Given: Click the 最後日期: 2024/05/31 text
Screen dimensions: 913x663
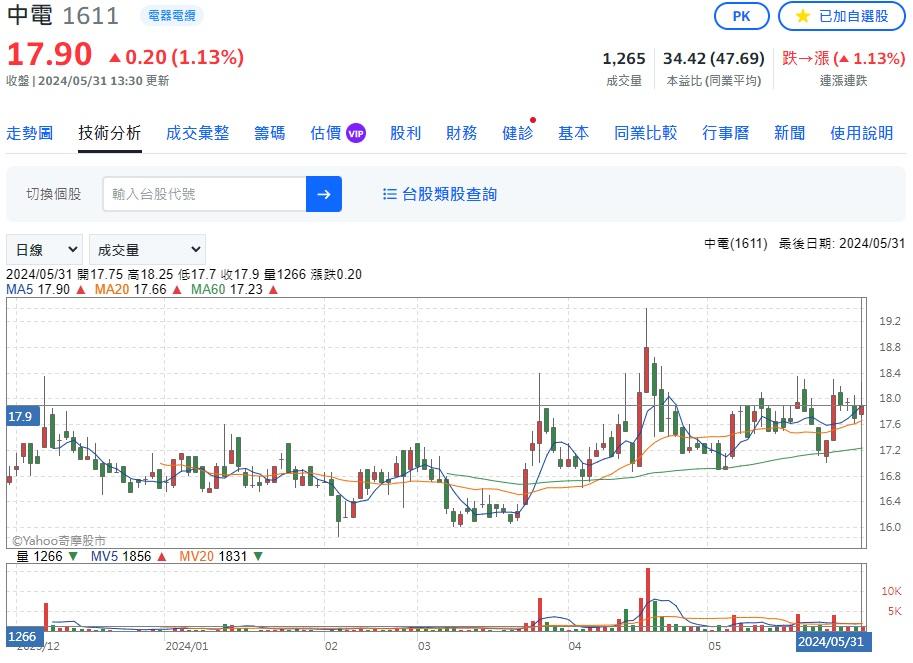Looking at the screenshot, I should tap(842, 243).
